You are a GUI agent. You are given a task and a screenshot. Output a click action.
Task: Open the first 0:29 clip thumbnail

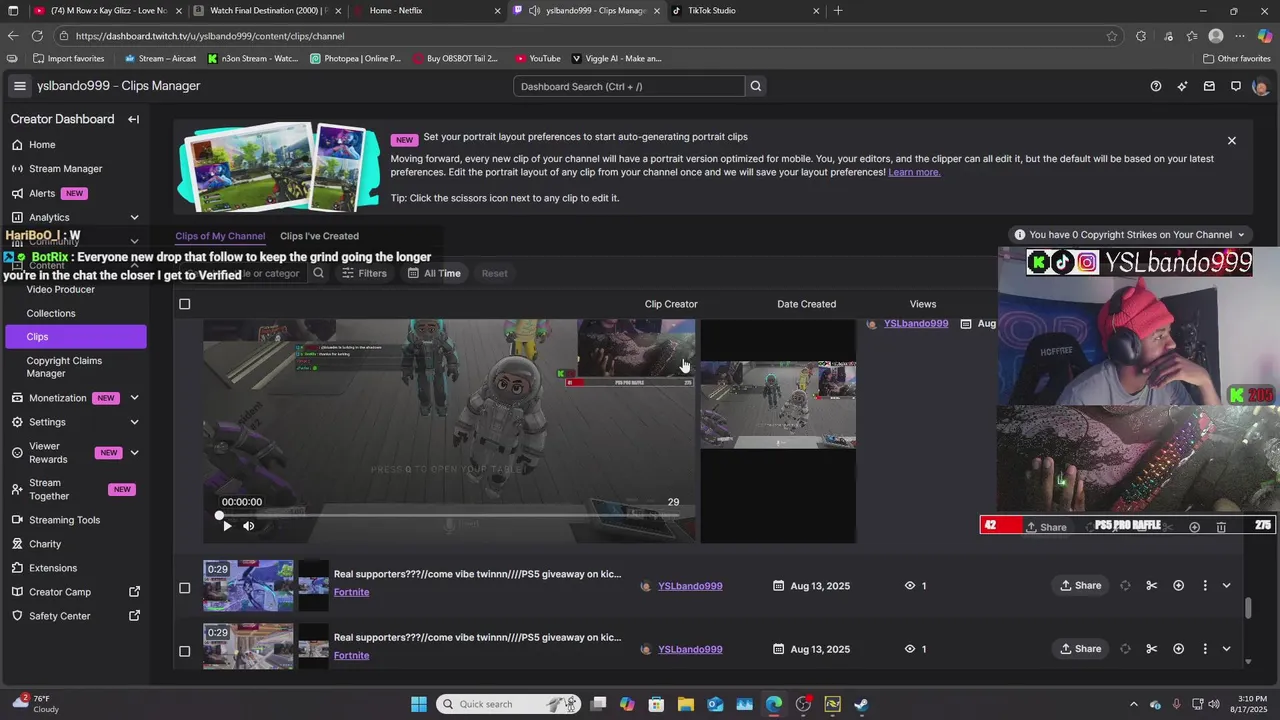pos(248,586)
